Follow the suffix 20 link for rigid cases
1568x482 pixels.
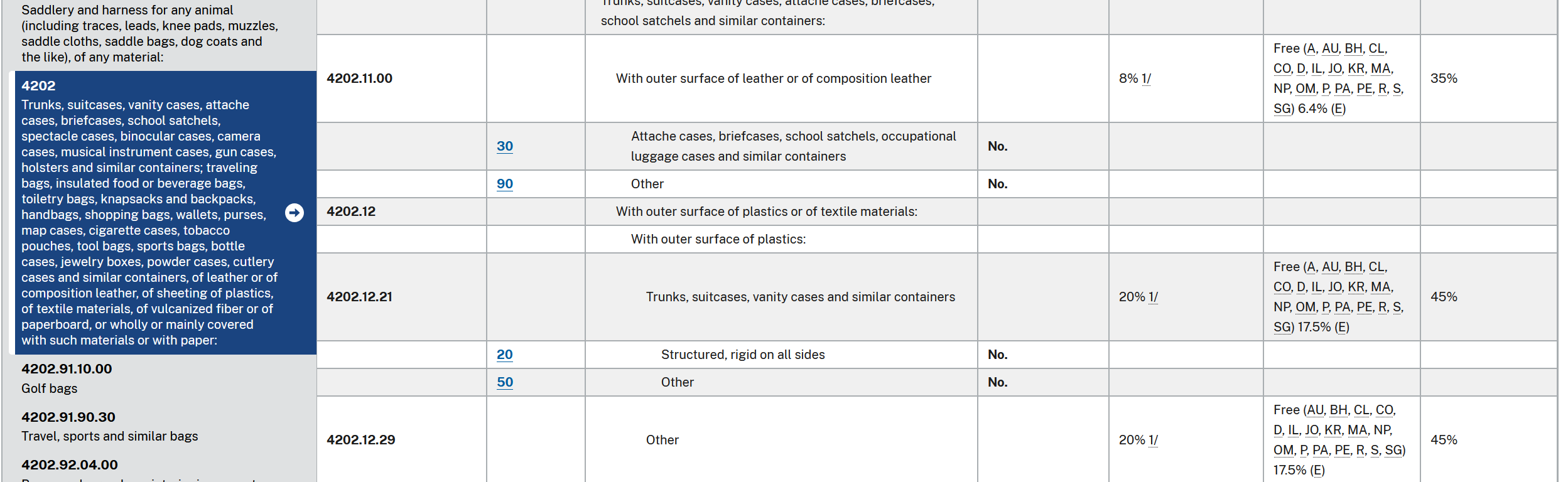click(505, 355)
